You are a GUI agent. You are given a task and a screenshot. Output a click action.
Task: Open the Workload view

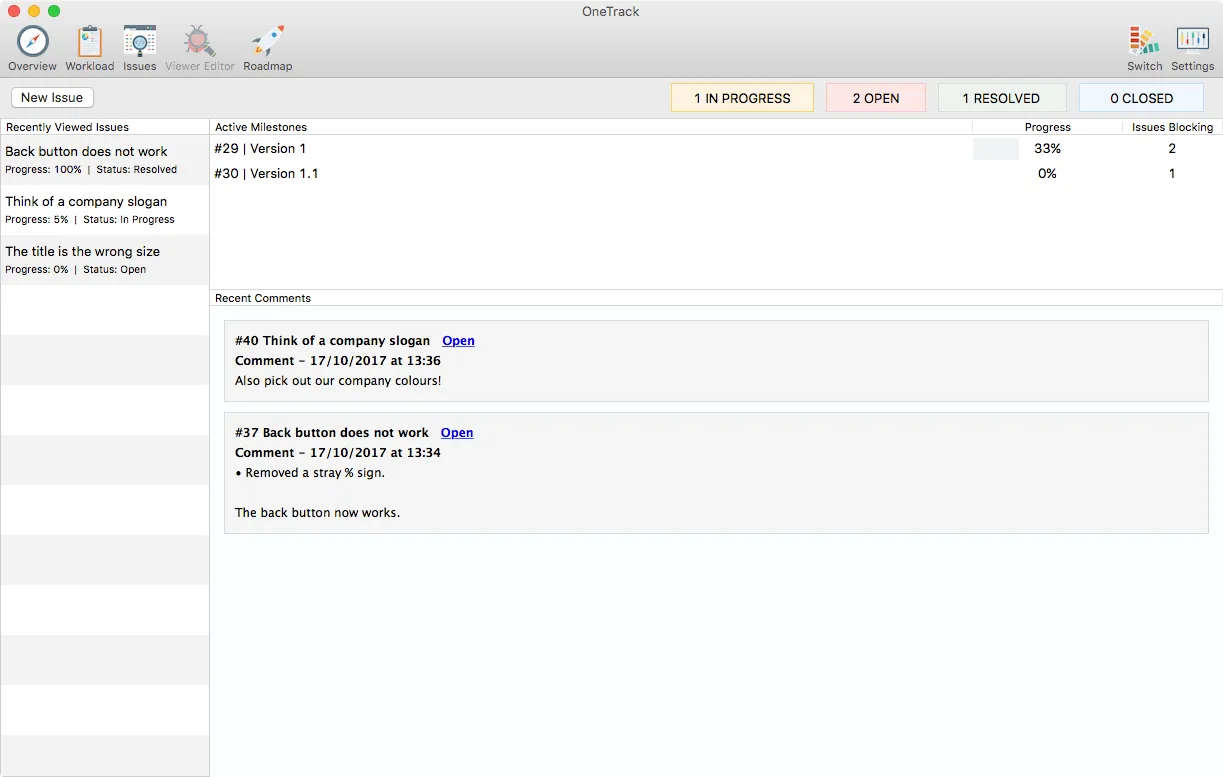pyautogui.click(x=89, y=46)
